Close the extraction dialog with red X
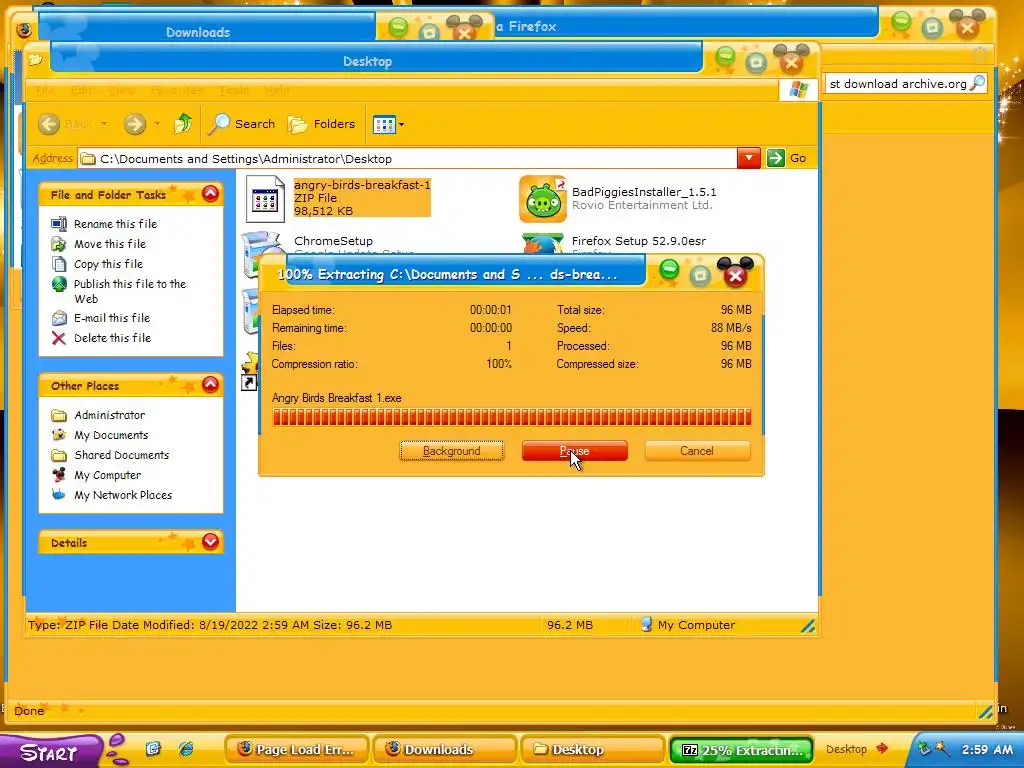This screenshot has width=1024, height=768. coord(735,275)
